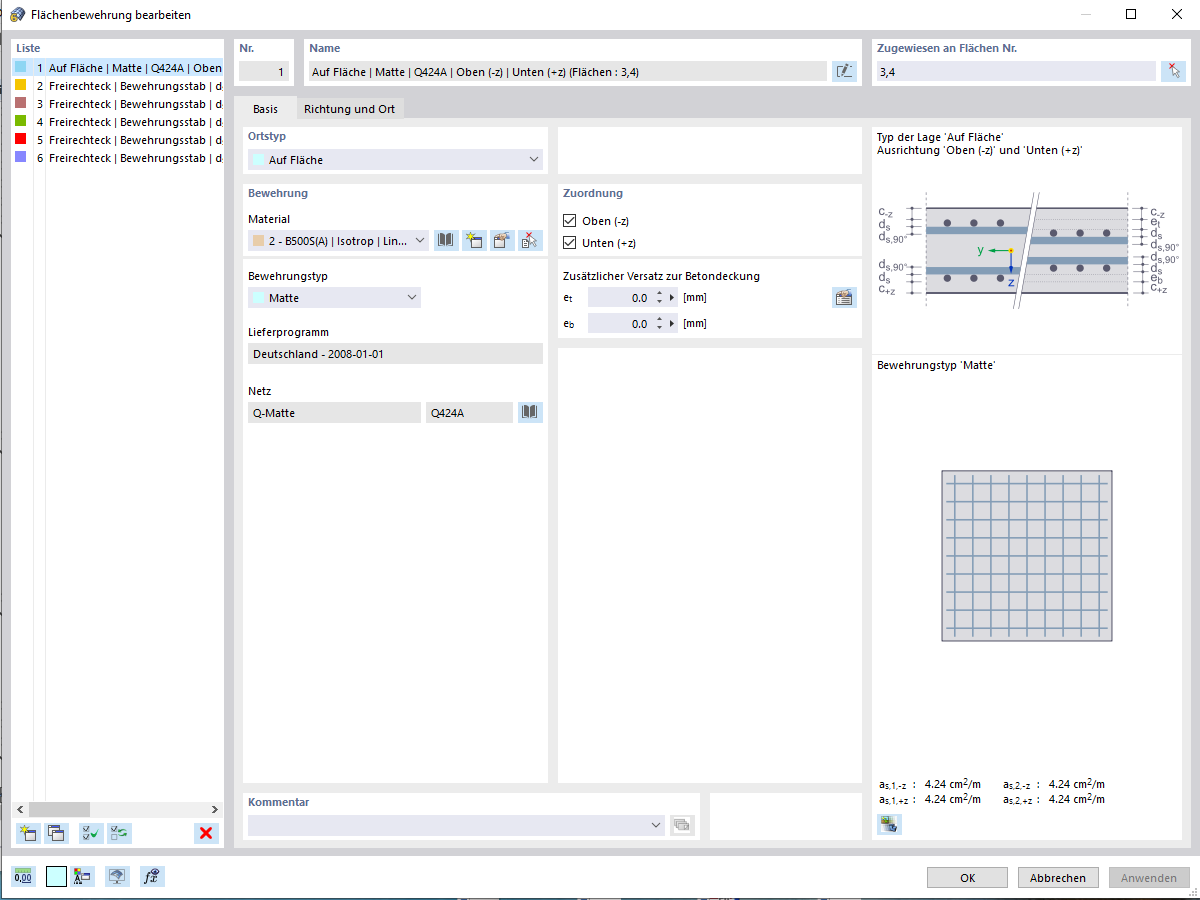Open the Kommentar dropdown
The height and width of the screenshot is (900, 1200).
point(456,825)
